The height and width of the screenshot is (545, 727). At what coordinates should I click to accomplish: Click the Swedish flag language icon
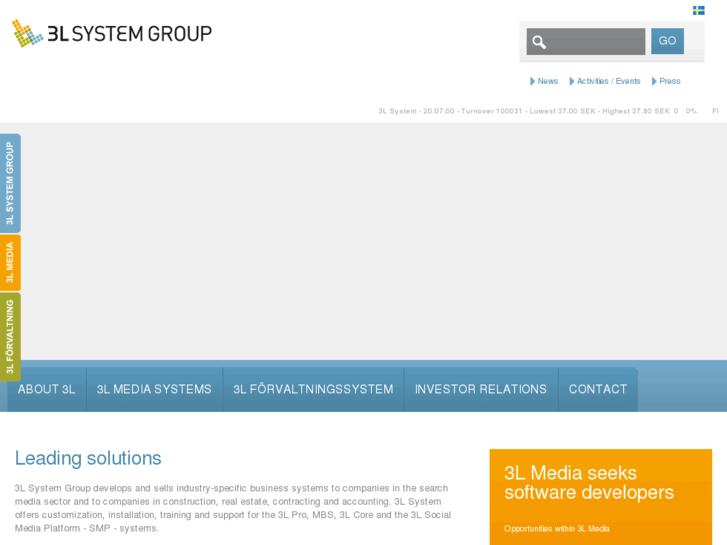point(698,10)
